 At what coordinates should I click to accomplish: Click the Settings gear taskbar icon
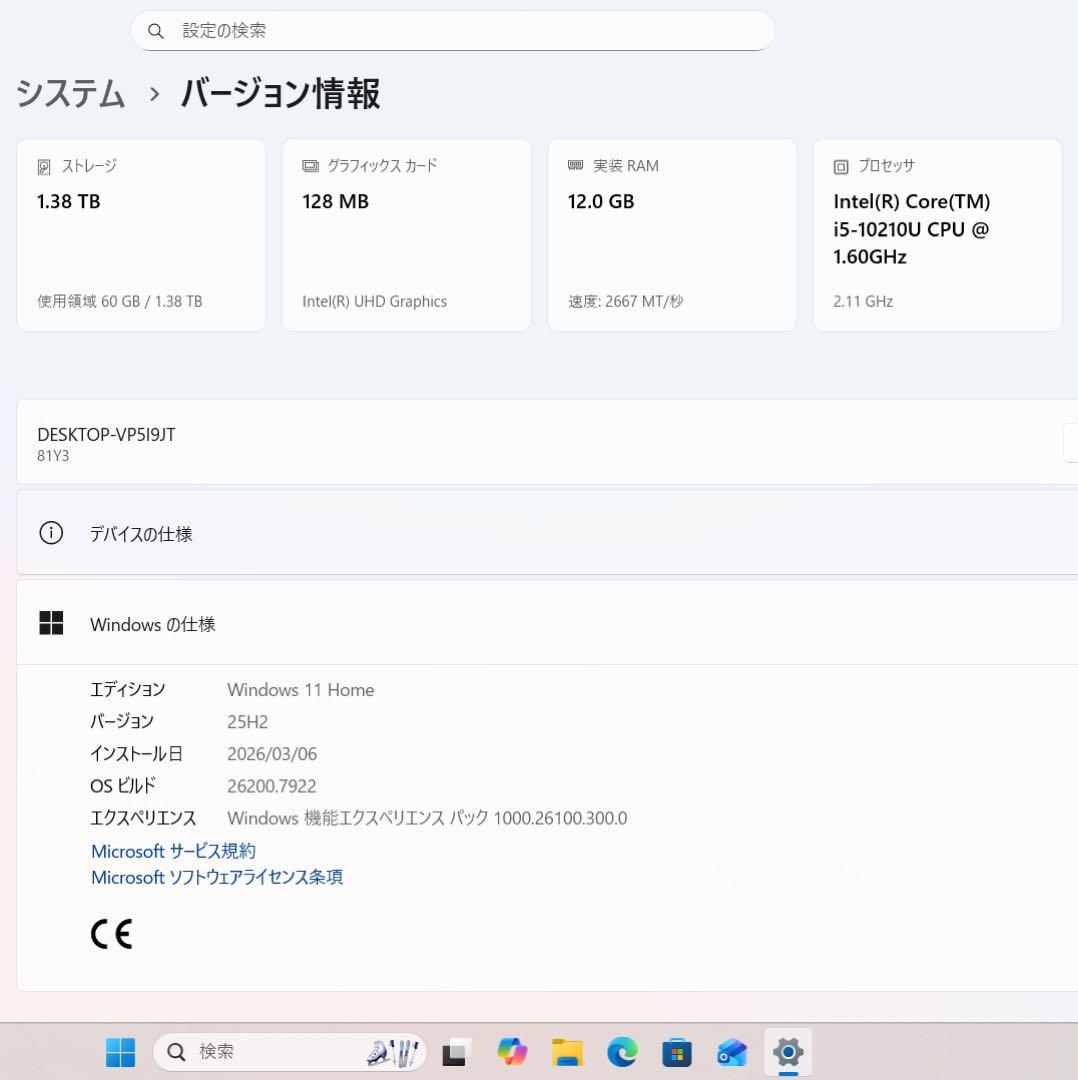[788, 1052]
